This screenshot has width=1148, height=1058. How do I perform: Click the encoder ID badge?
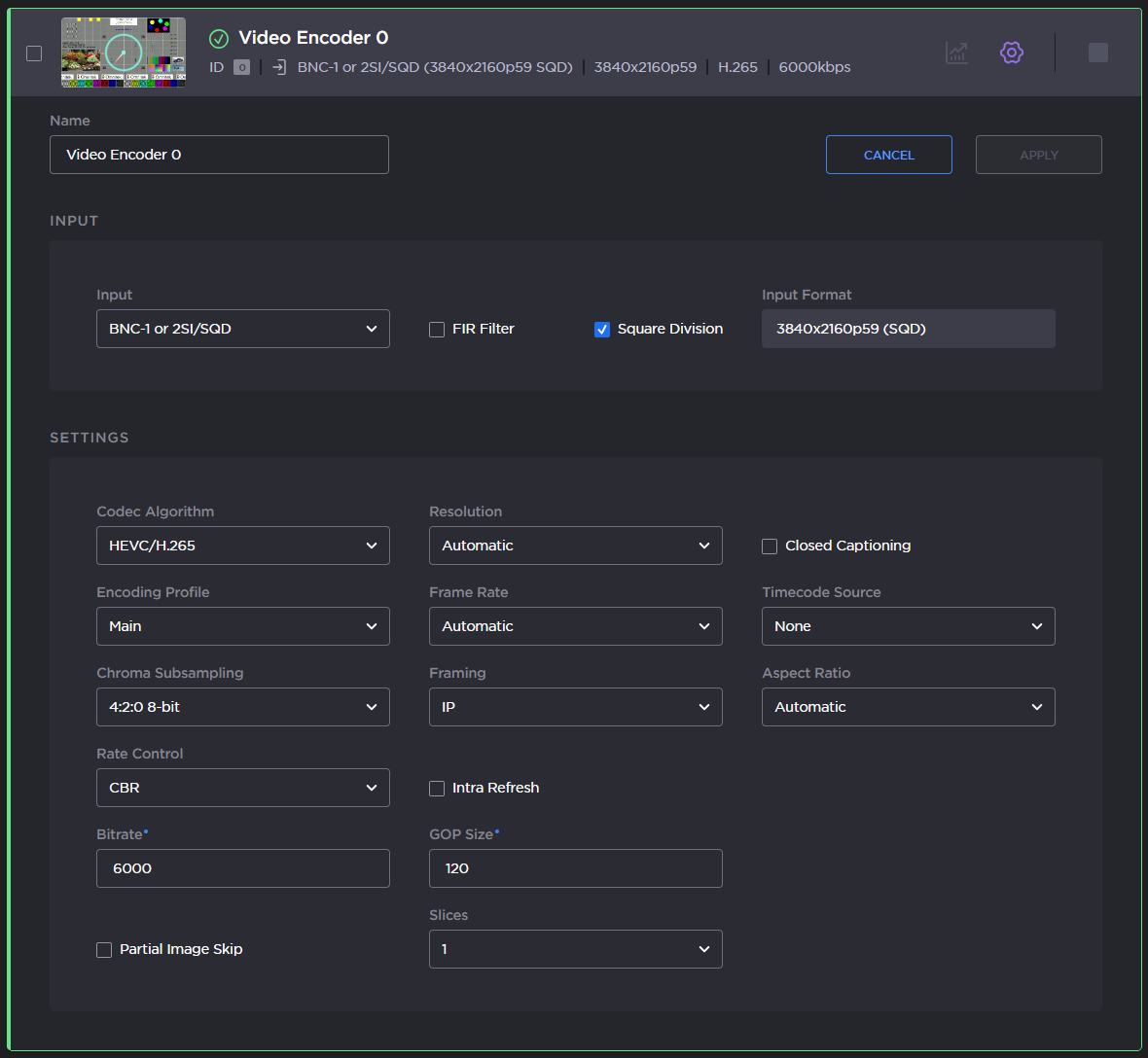[241, 67]
